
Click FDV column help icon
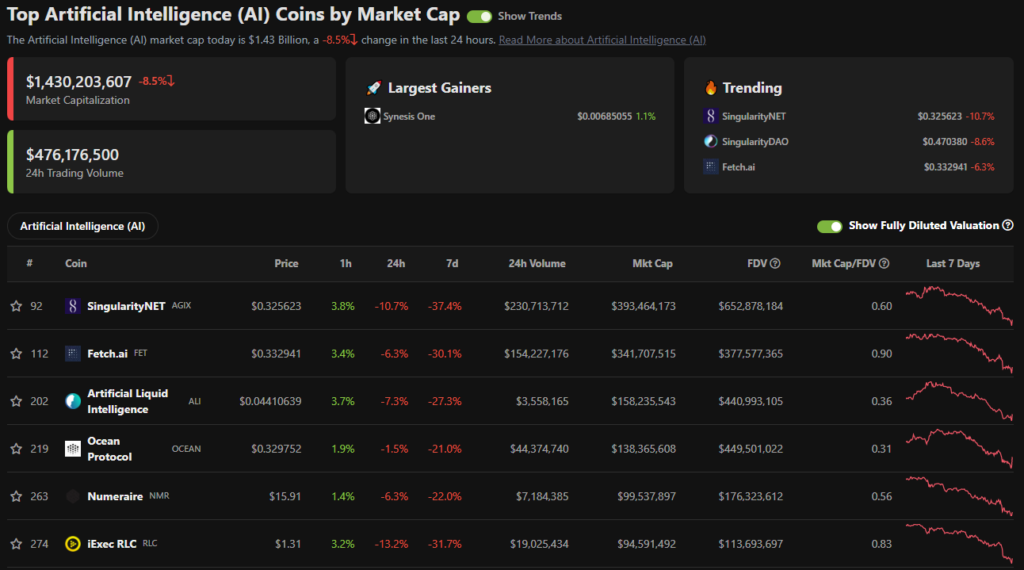(775, 263)
